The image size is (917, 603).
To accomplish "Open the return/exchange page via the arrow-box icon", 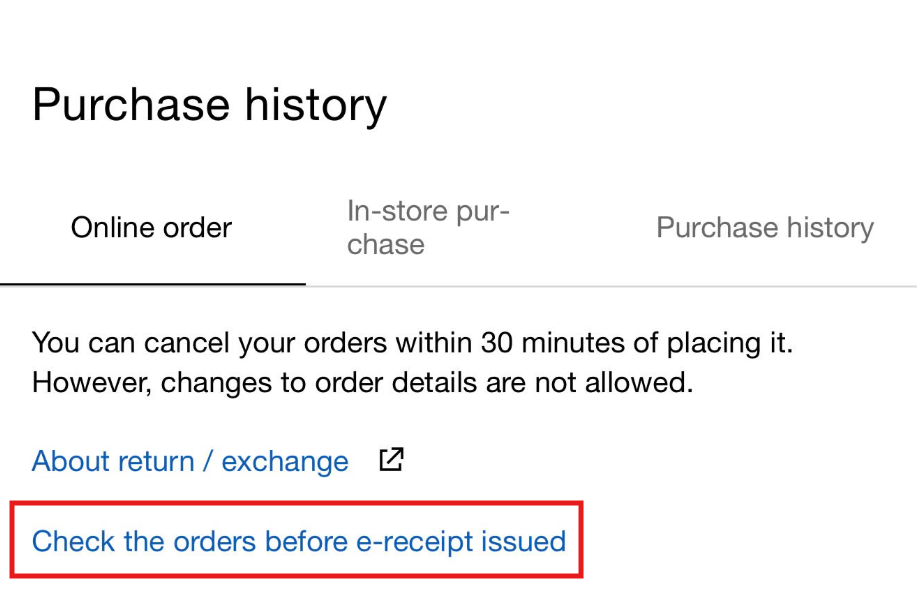I will click(391, 461).
